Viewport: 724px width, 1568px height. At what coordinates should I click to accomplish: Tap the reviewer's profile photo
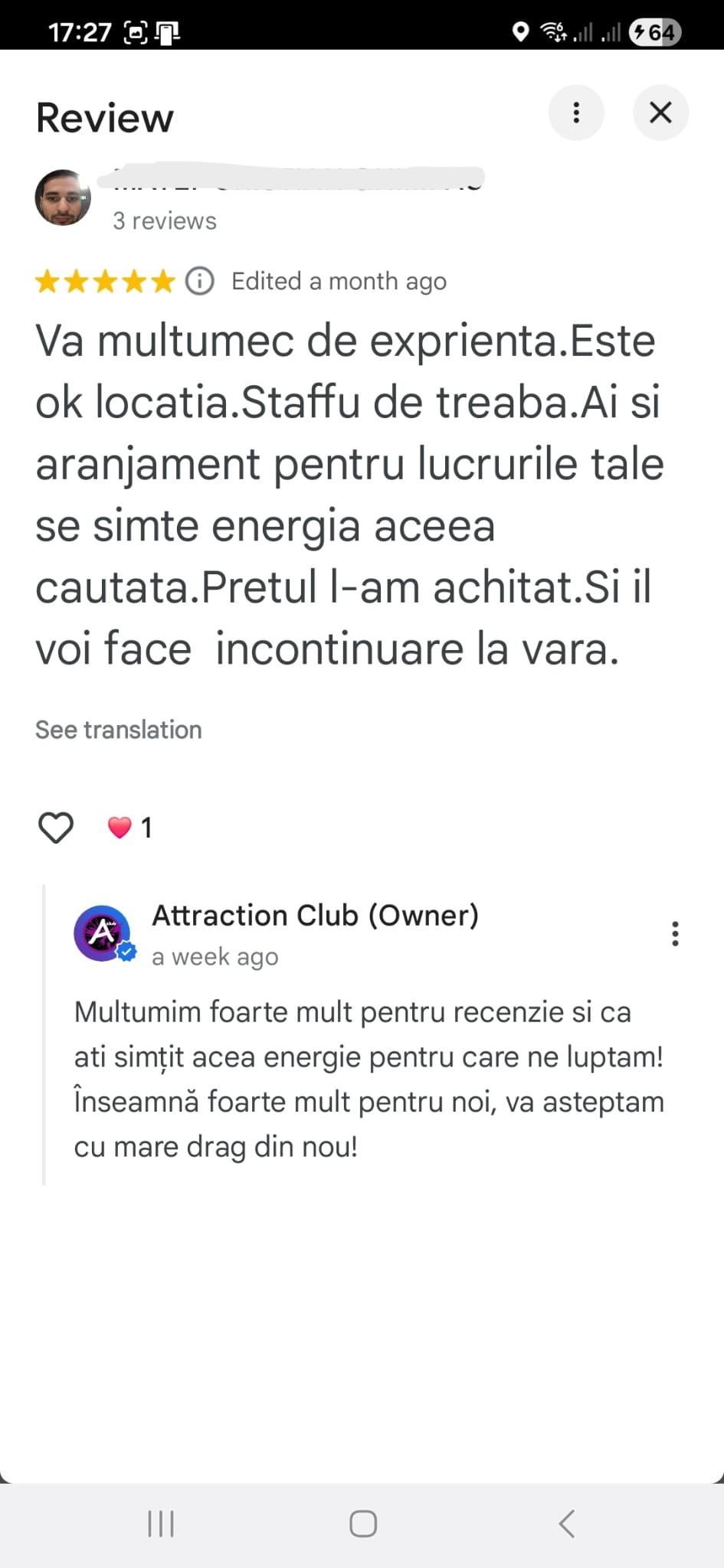63,198
